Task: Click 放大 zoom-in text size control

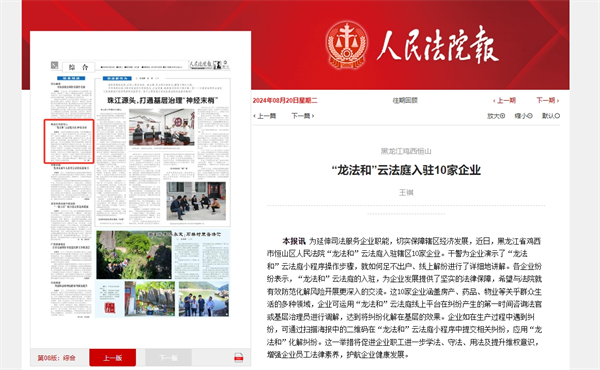Action: click(x=496, y=116)
